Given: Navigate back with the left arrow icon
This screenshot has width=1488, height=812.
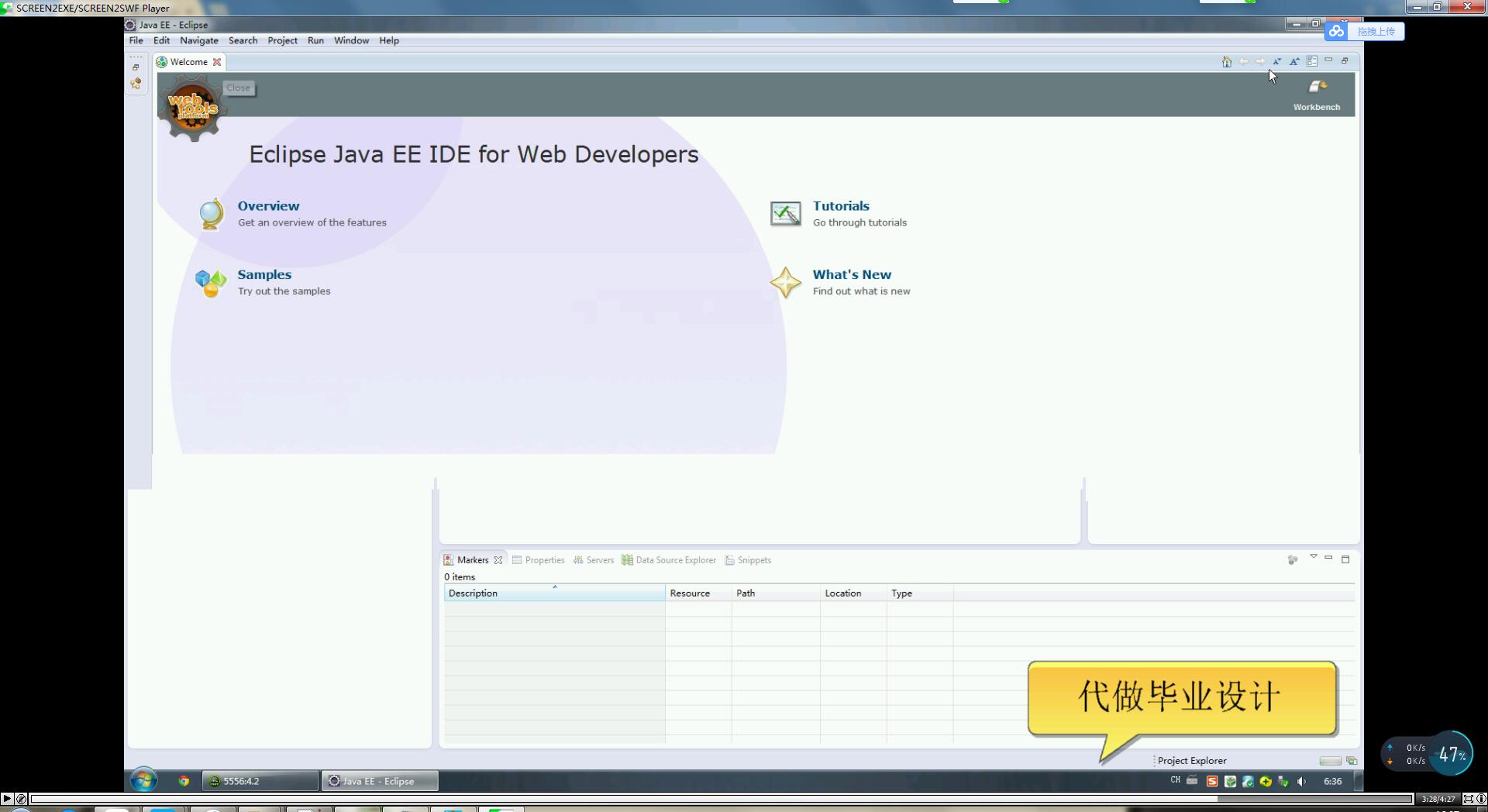Looking at the screenshot, I should tap(1243, 61).
